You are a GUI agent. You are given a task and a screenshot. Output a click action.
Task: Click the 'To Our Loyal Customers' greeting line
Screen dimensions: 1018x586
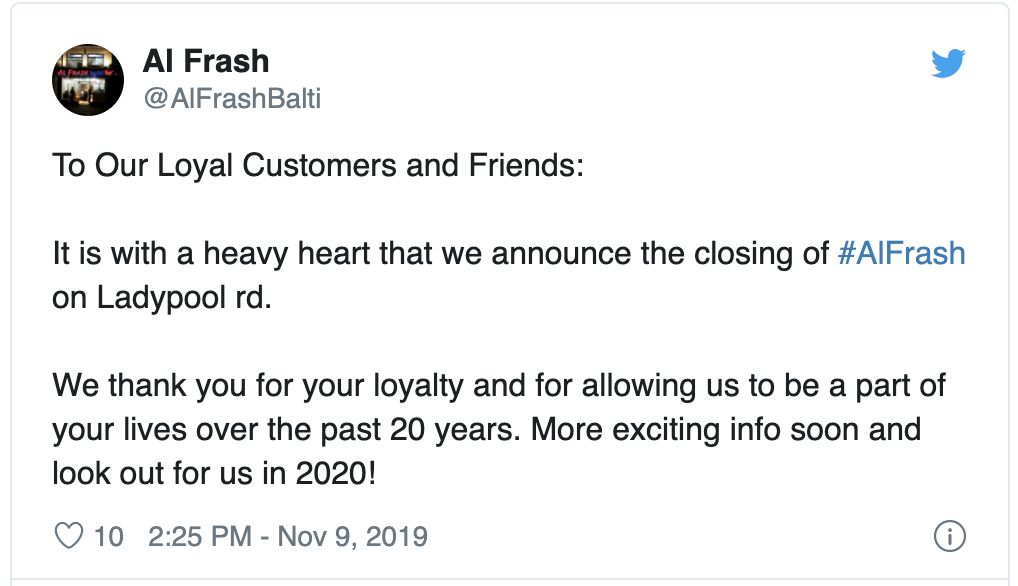coord(317,165)
